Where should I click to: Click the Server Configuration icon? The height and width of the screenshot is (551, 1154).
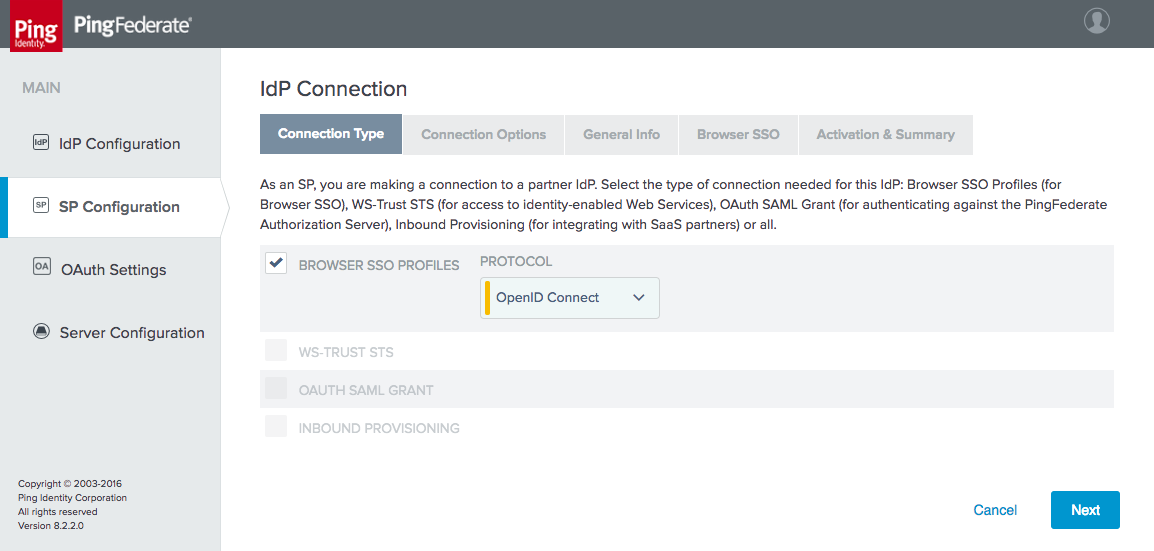[x=42, y=331]
